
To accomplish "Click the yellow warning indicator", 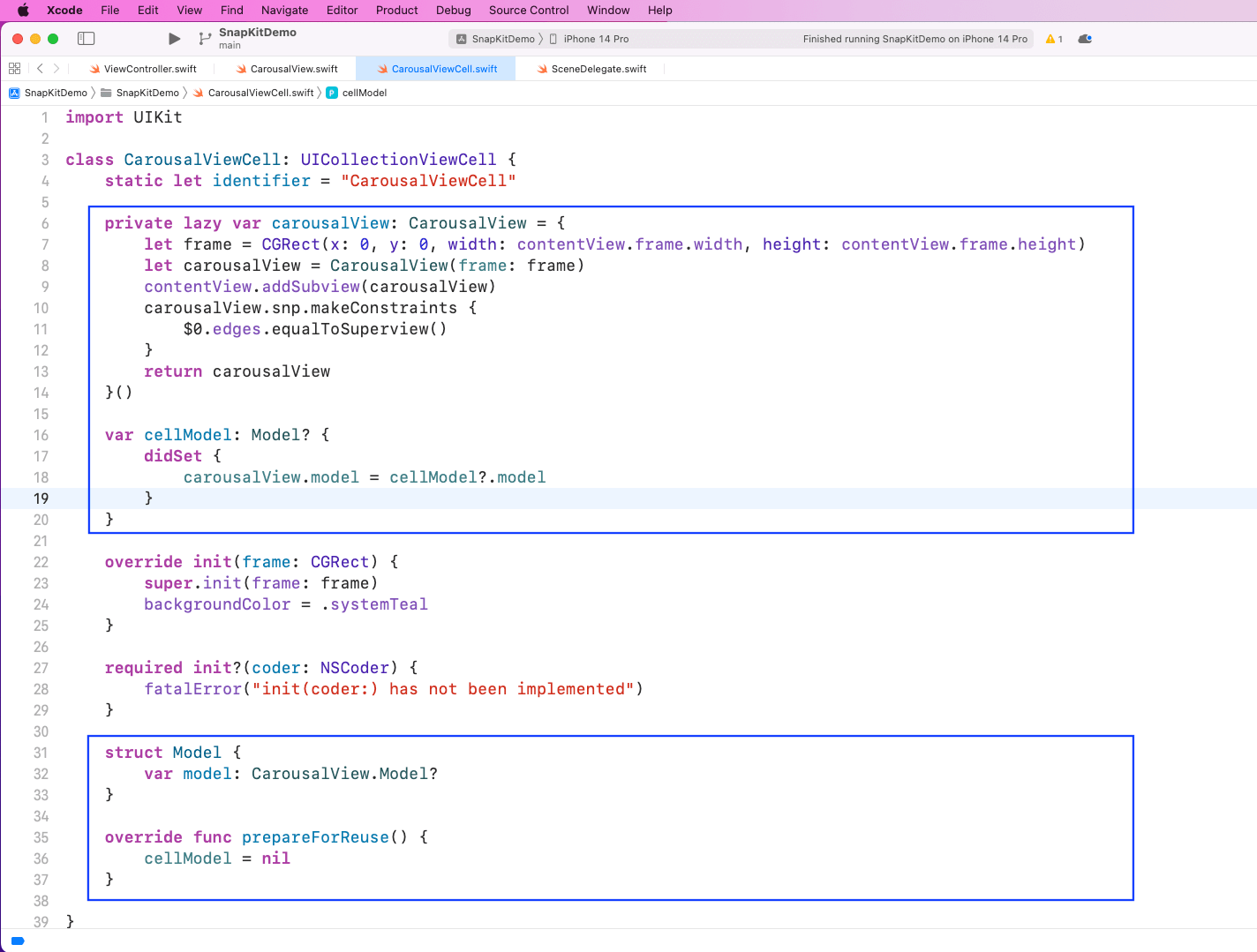I will 1053,39.
